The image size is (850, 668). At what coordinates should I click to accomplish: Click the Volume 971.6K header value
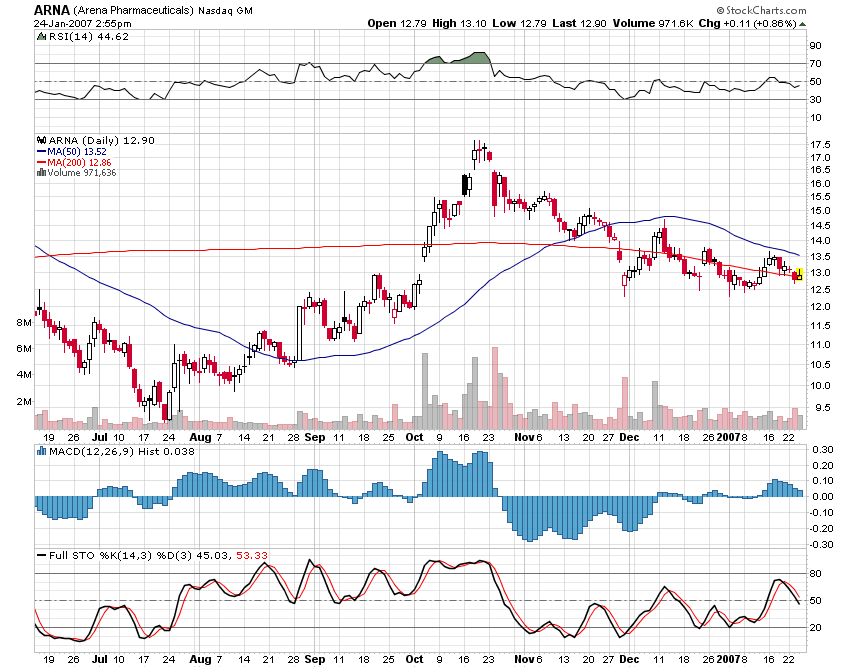coord(653,23)
